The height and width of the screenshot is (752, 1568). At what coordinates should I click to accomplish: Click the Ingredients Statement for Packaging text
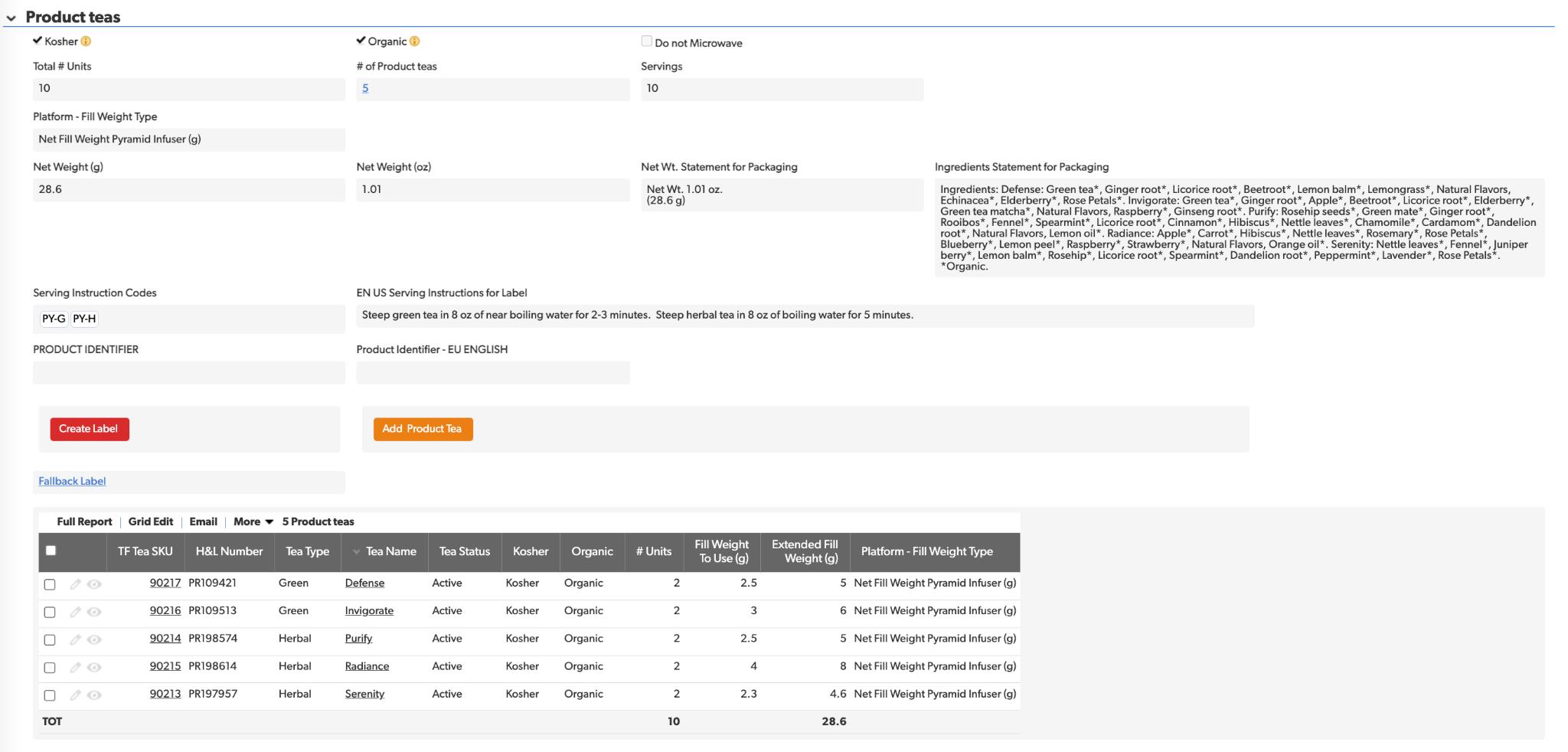click(1240, 227)
